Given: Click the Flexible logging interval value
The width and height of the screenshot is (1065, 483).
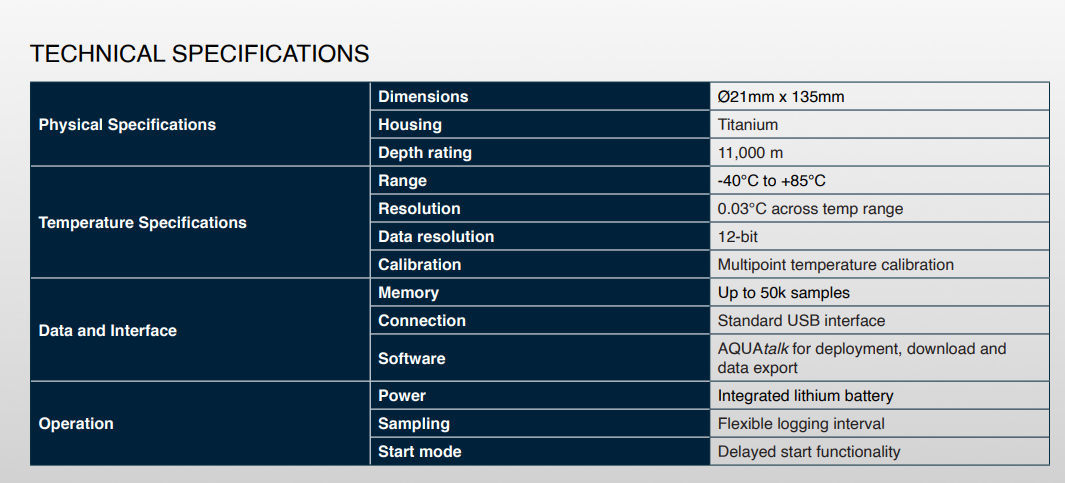Looking at the screenshot, I should [x=801, y=424].
